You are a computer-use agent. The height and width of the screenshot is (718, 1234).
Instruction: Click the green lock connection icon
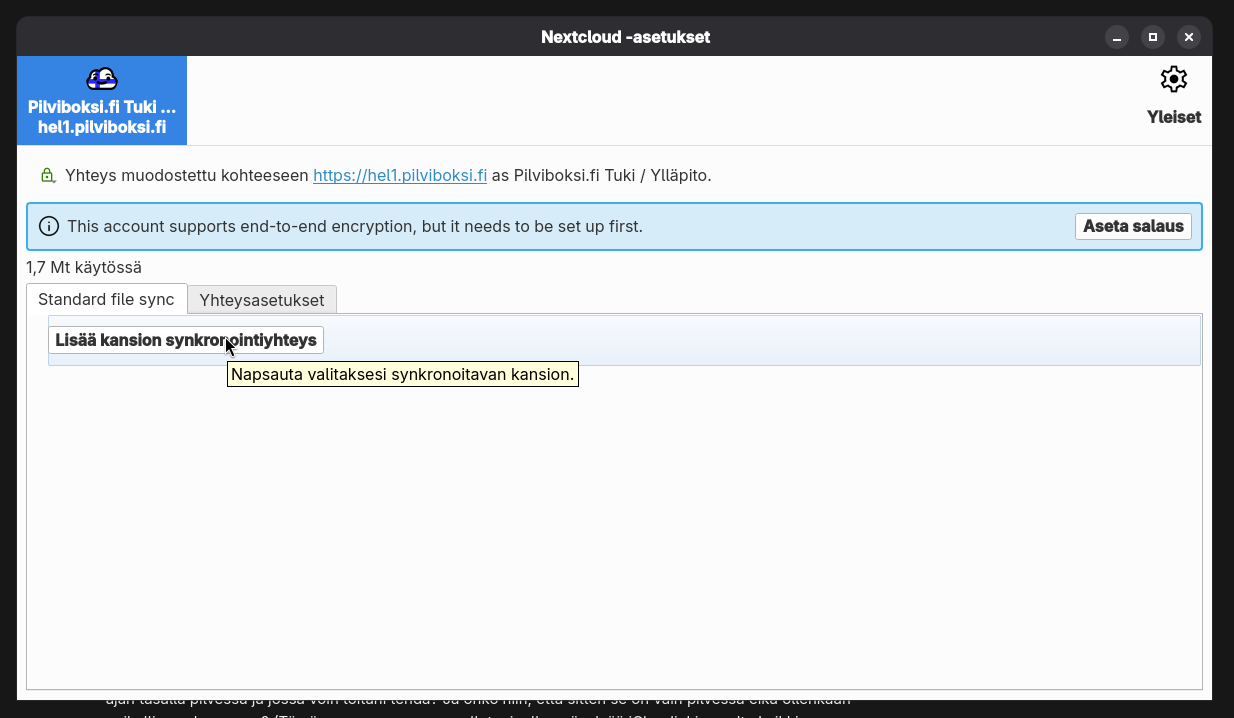[x=47, y=175]
